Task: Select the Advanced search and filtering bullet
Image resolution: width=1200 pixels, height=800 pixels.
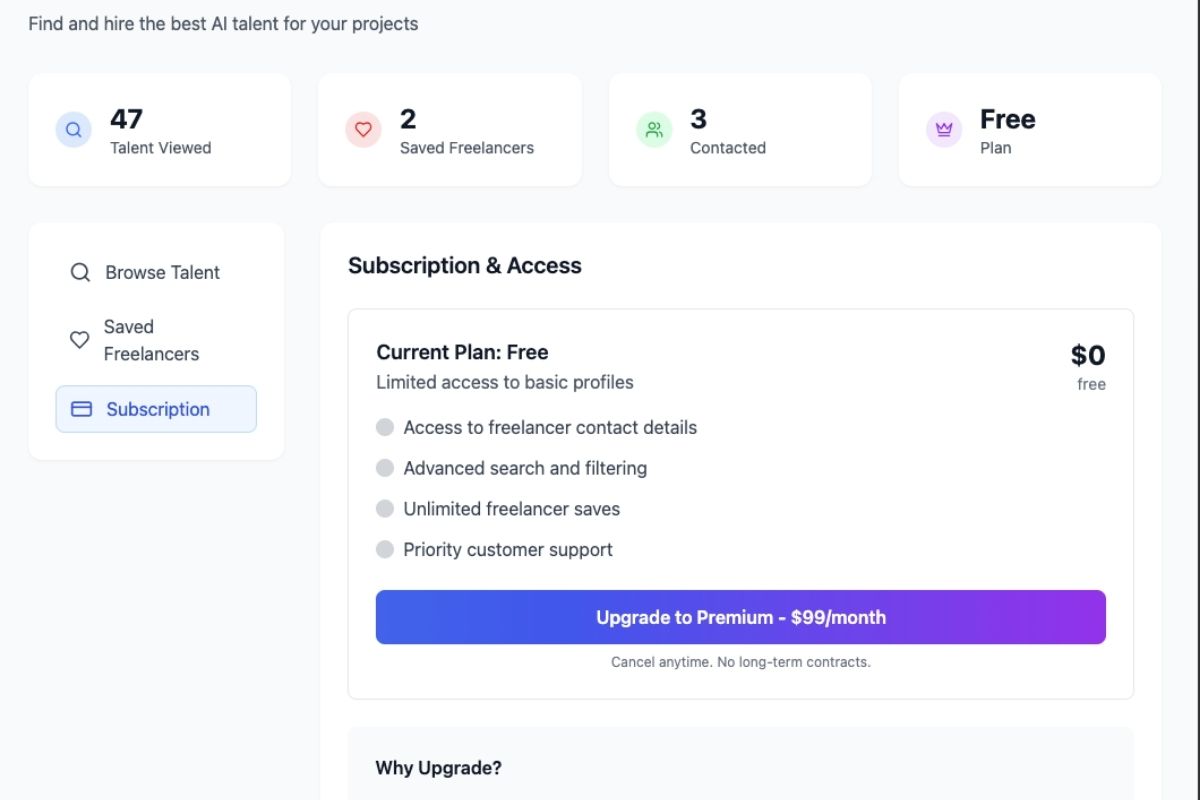Action: tap(385, 468)
